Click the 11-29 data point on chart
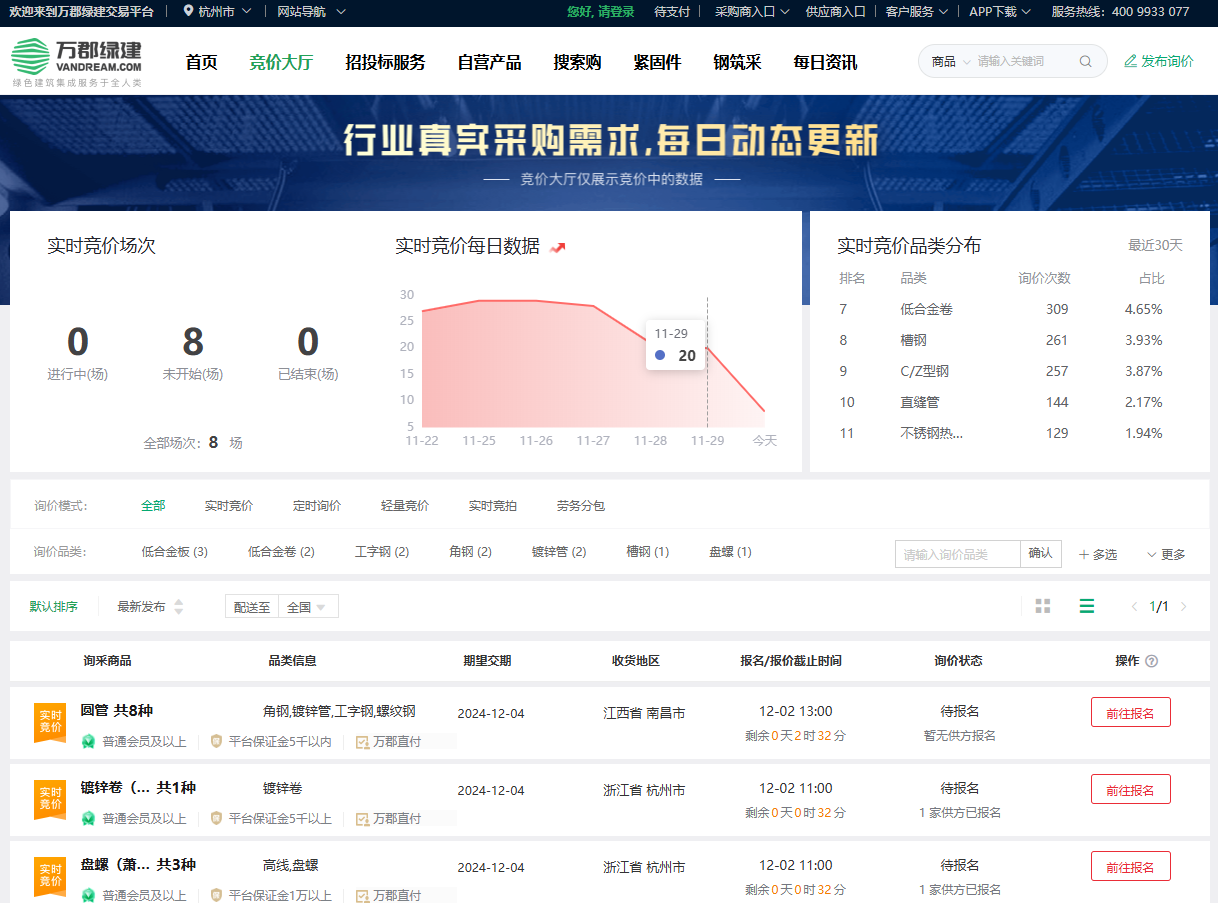 click(707, 347)
